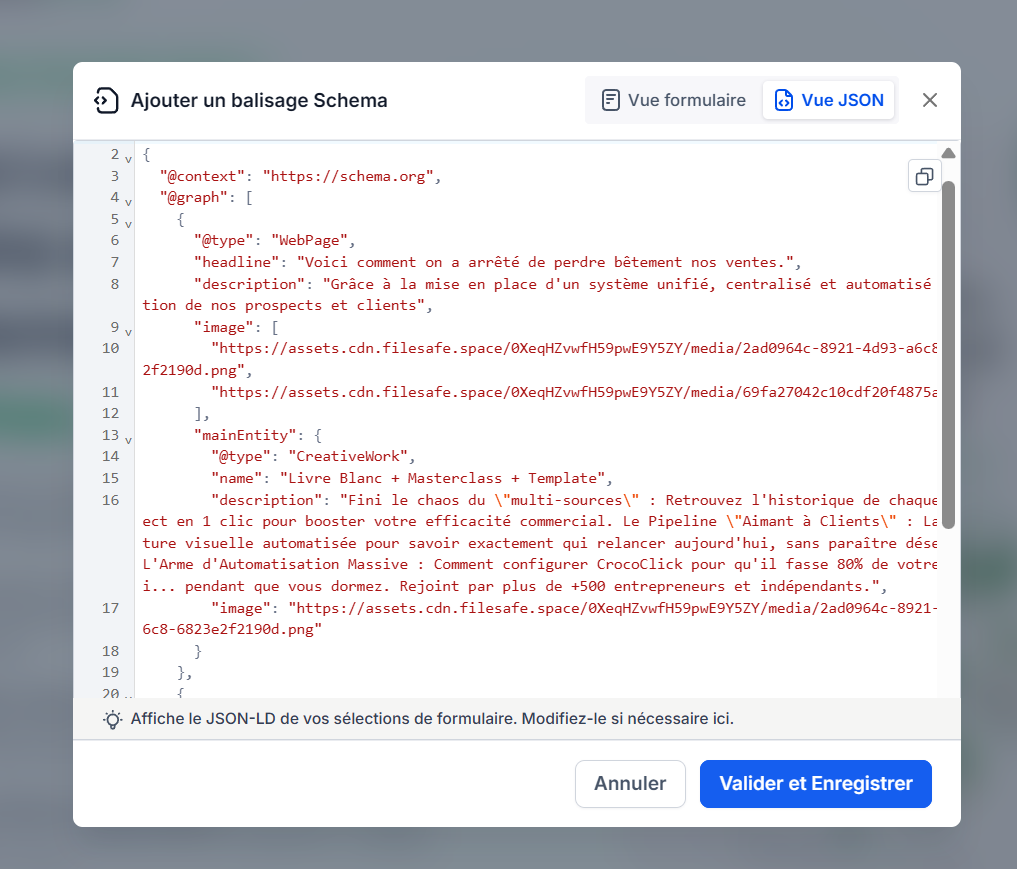
Task: Click the "CreativeWork" value on line 14
Action: point(348,457)
